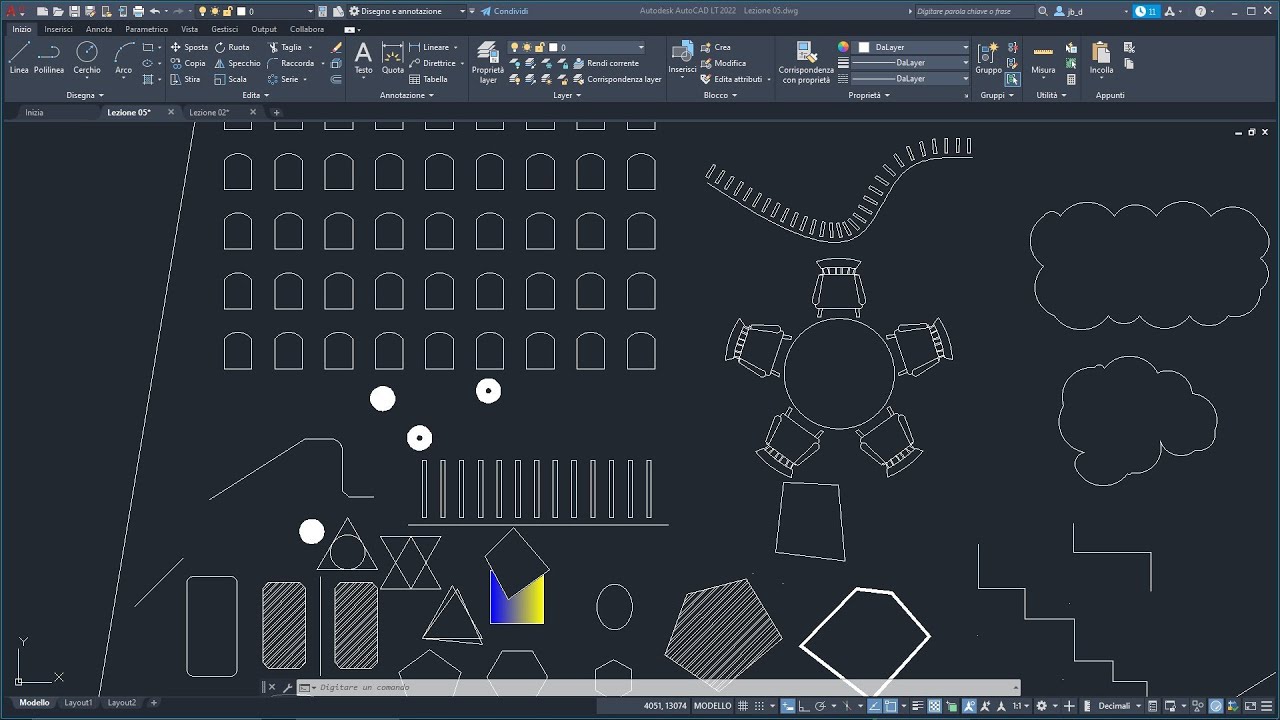This screenshot has width=1280, height=720.
Task: Click the Undo arrow
Action: tap(154, 11)
